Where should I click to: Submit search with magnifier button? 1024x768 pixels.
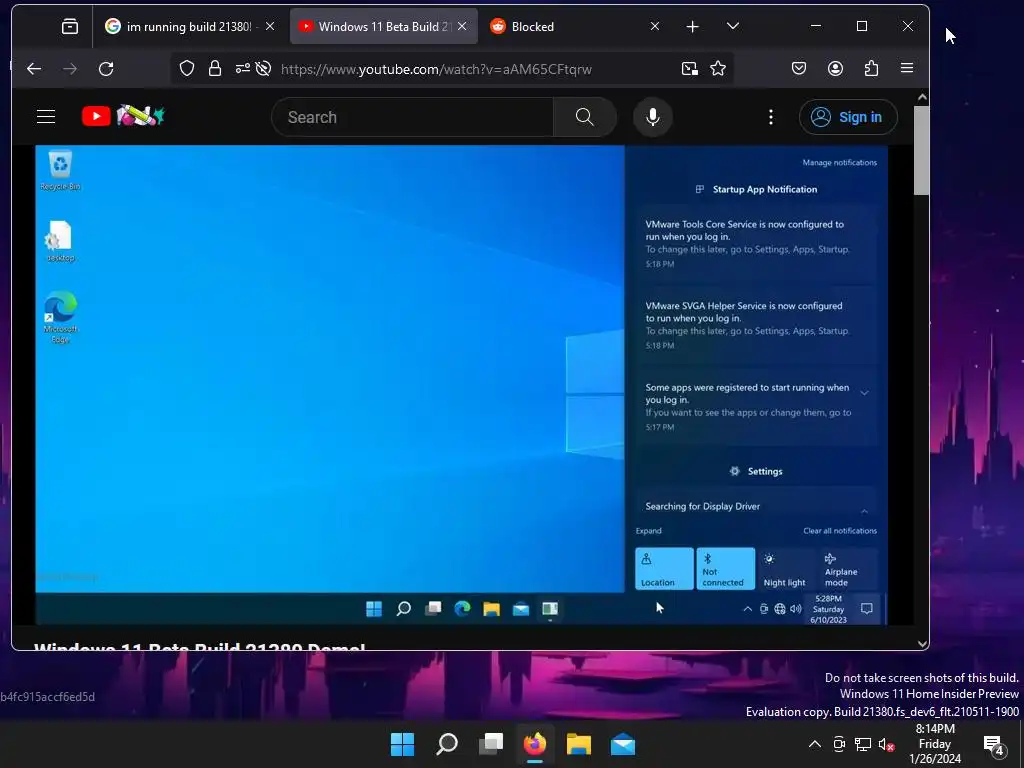point(584,117)
